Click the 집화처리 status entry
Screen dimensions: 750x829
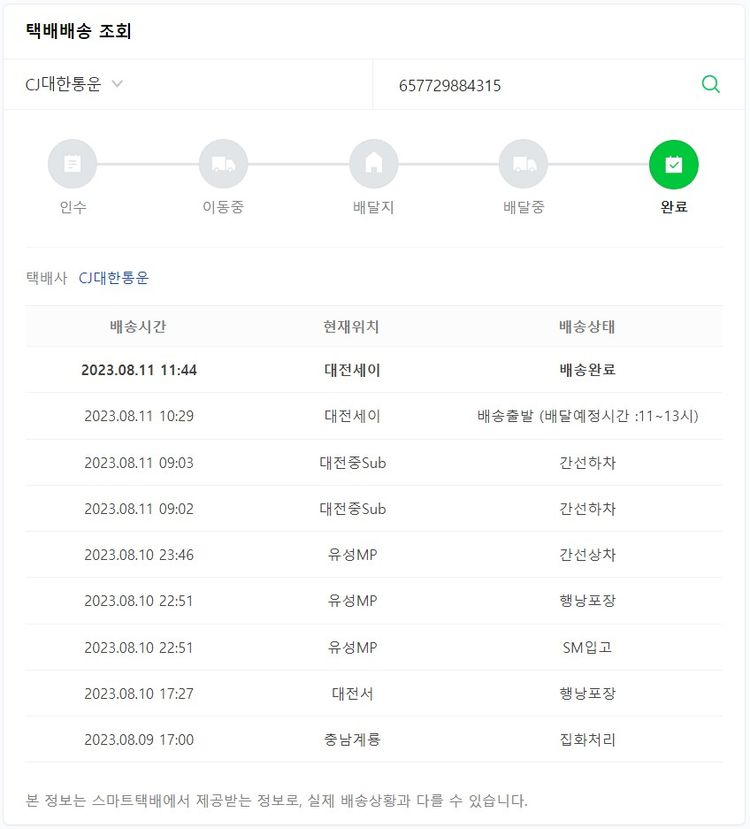pos(587,740)
